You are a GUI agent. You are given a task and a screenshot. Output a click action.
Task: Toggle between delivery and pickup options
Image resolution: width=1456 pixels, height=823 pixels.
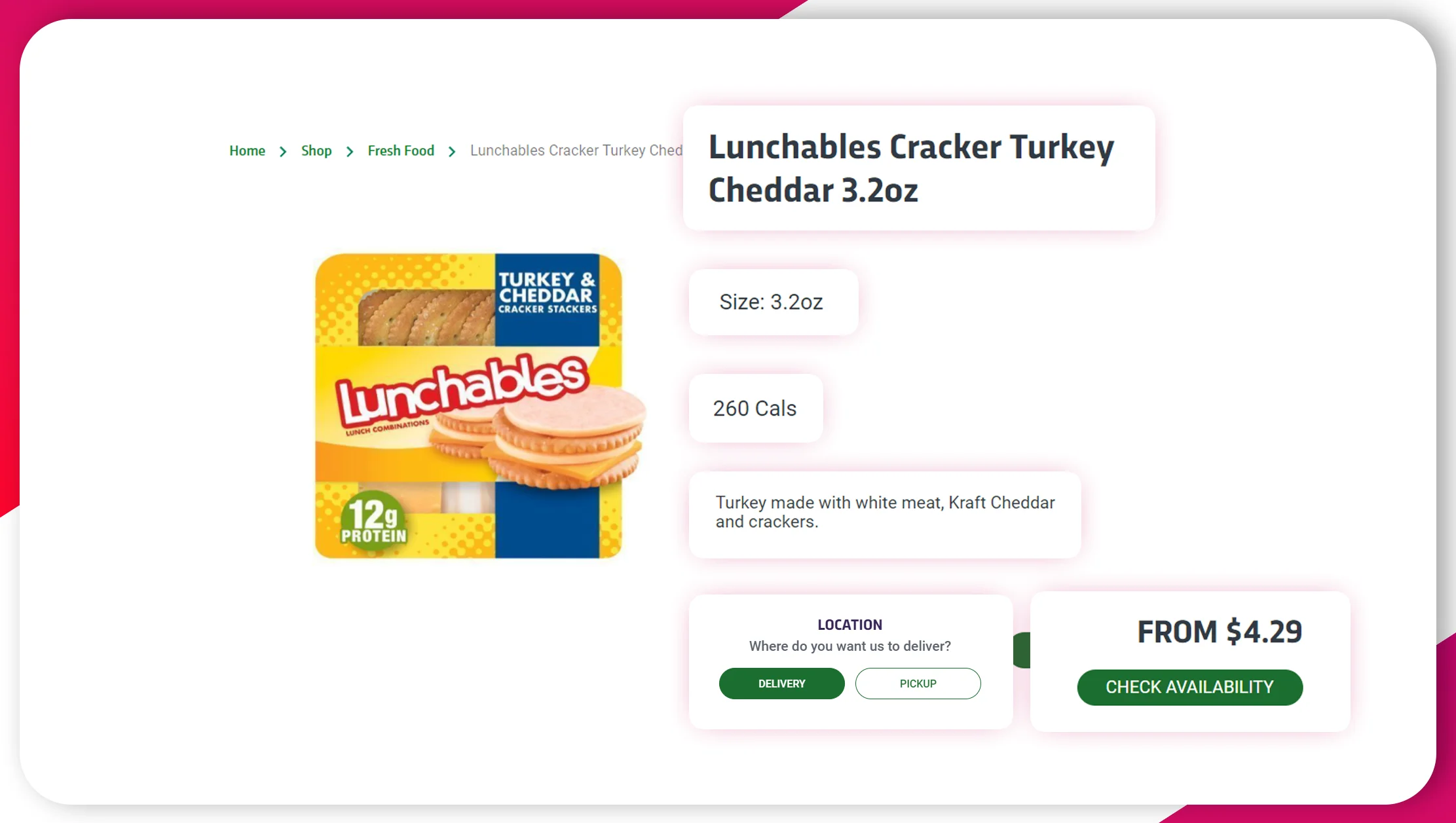point(917,684)
